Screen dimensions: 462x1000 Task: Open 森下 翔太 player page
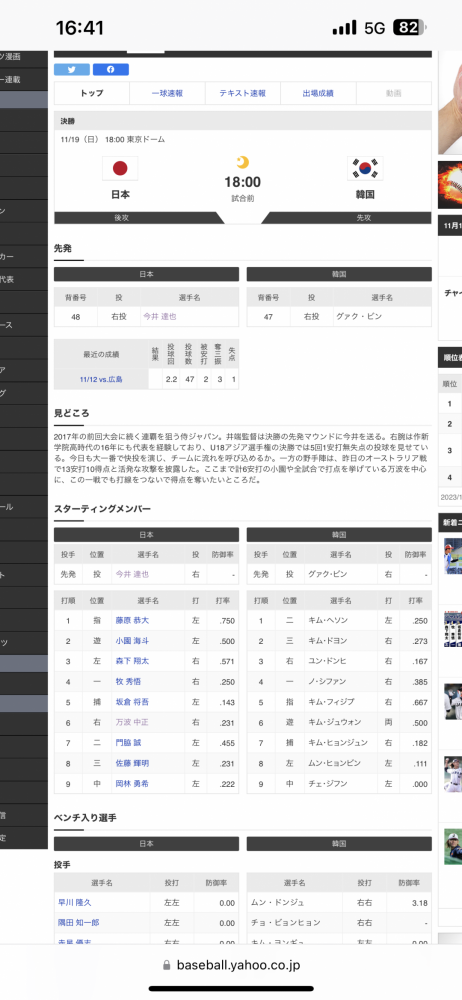pos(132,661)
